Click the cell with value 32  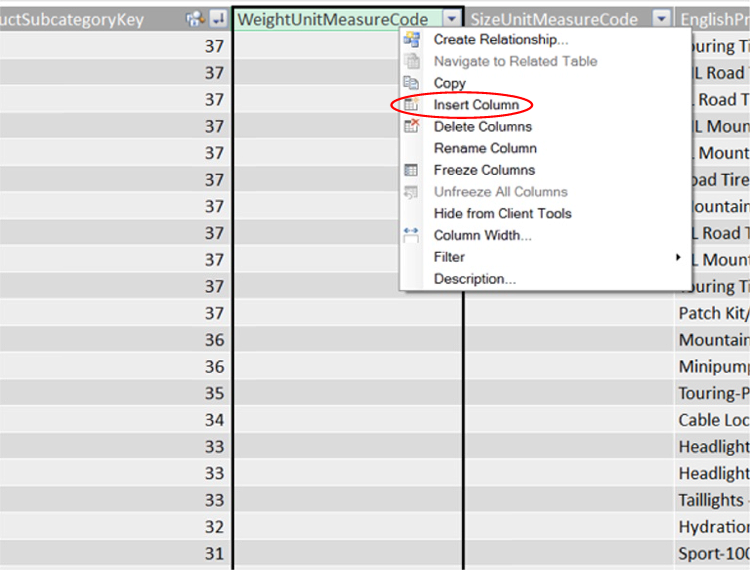point(116,526)
